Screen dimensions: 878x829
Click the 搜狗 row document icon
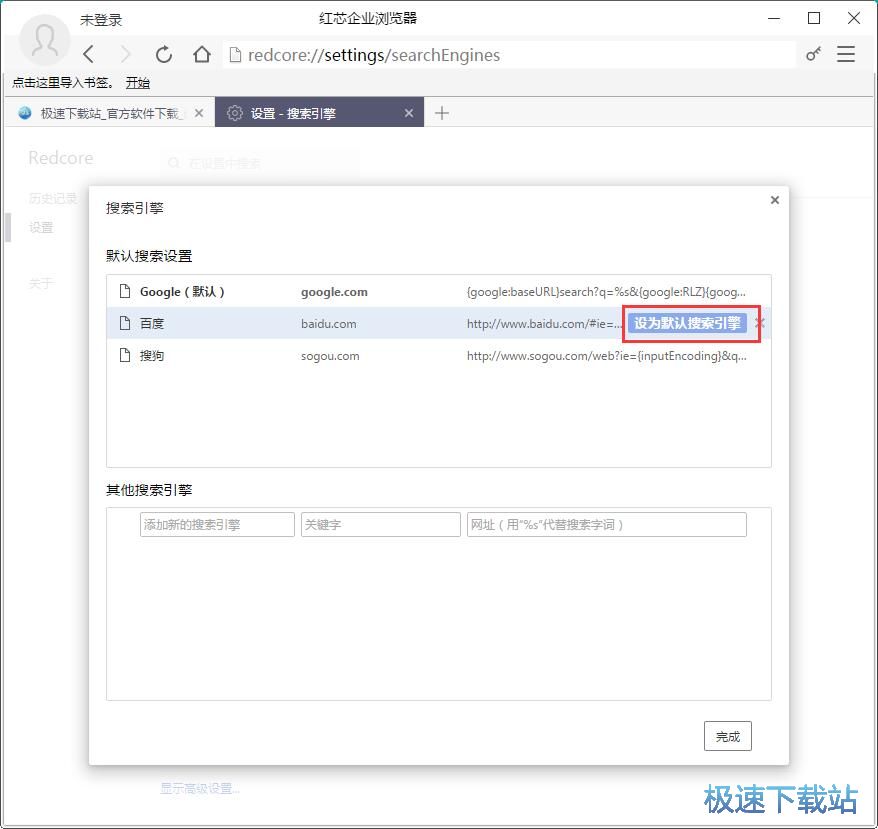[125, 355]
